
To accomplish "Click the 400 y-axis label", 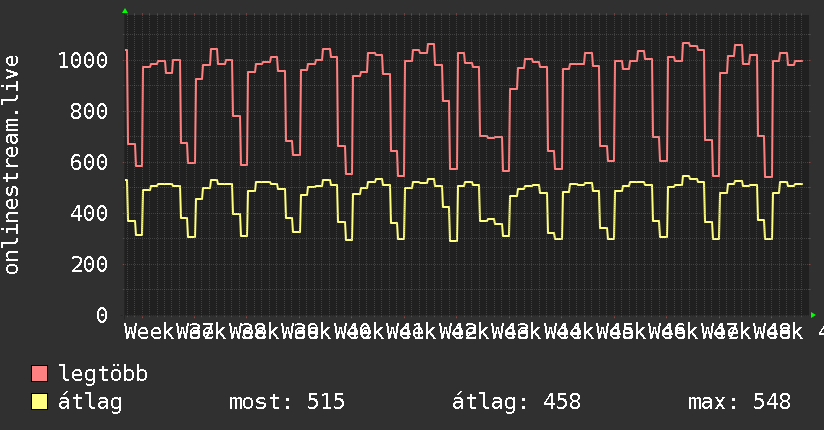I will 89,213.
